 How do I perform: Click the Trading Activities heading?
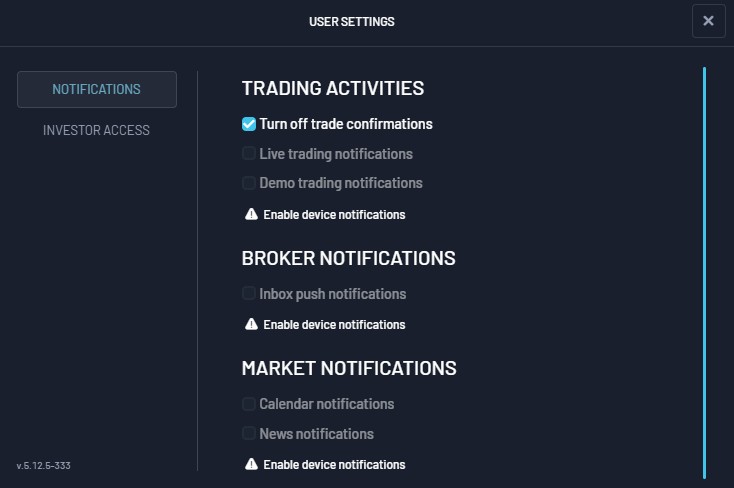click(333, 88)
